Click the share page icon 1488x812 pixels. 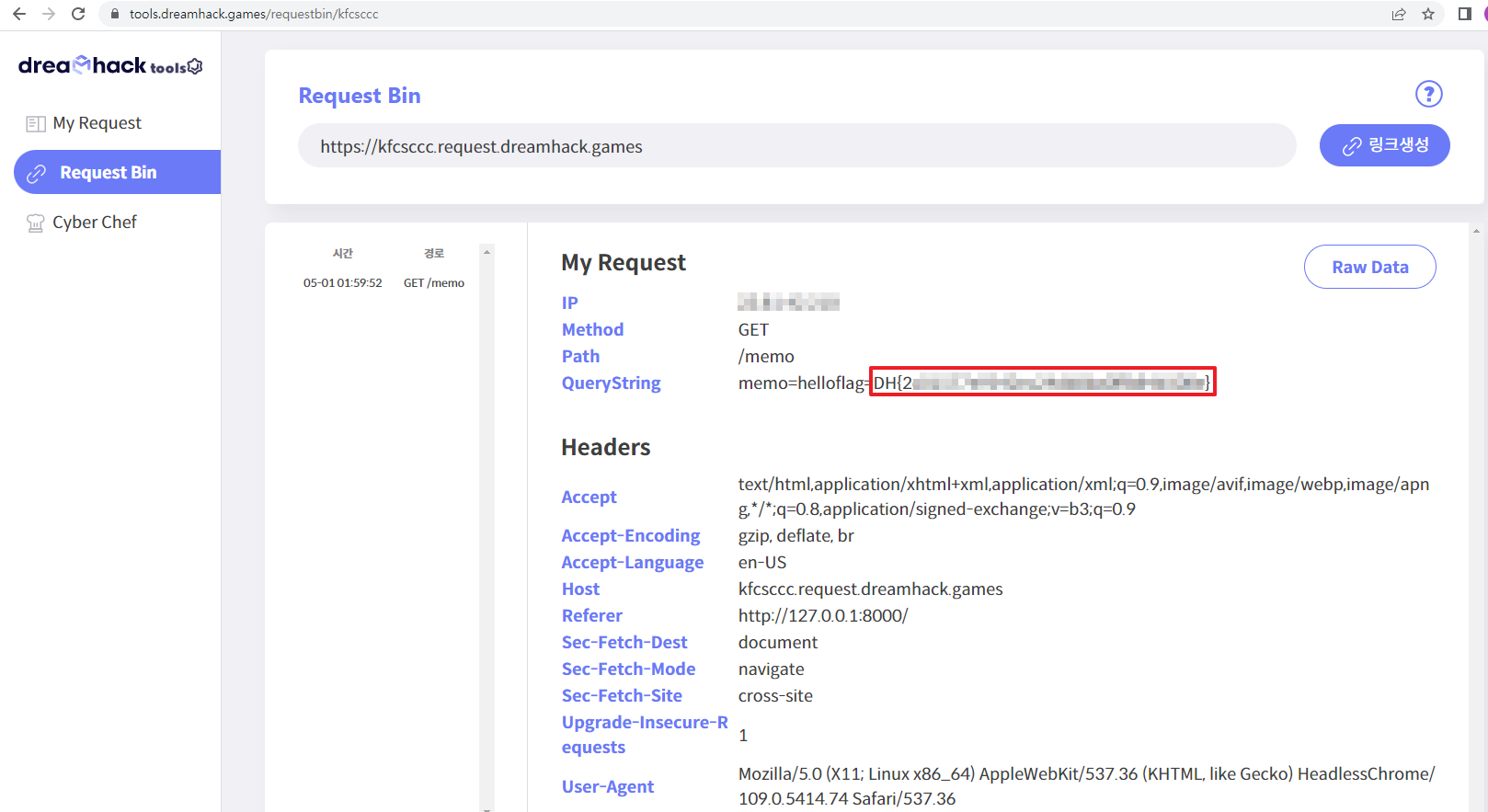(x=1399, y=14)
